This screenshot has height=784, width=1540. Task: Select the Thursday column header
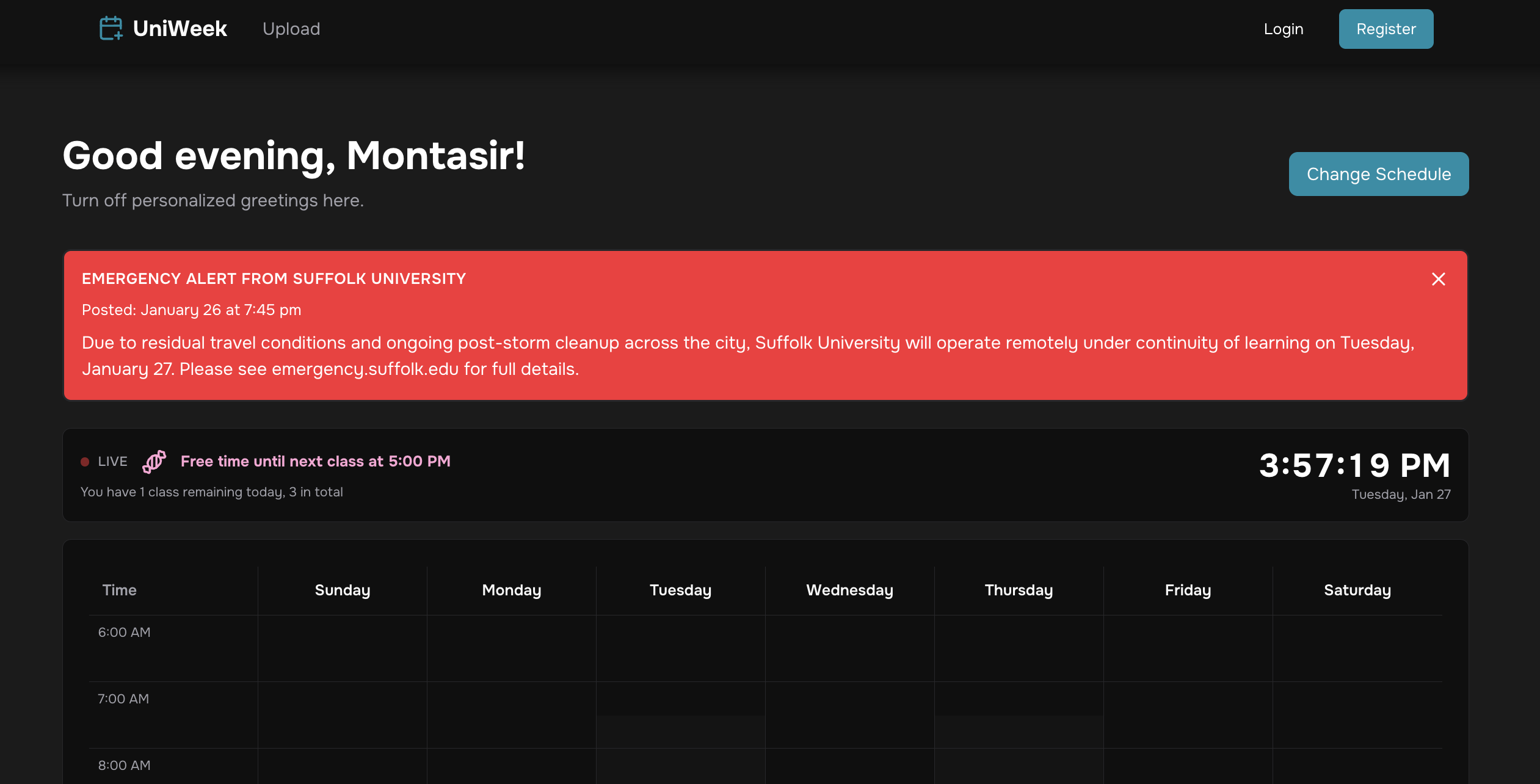pyautogui.click(x=1019, y=590)
